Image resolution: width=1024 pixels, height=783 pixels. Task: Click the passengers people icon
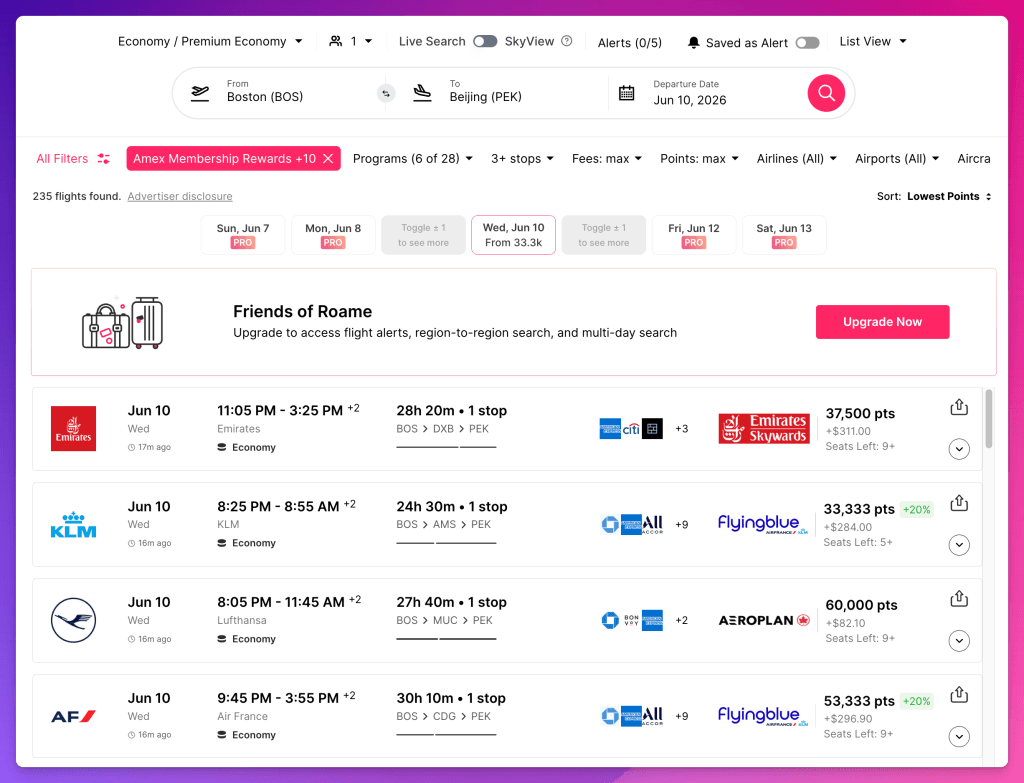pos(336,41)
